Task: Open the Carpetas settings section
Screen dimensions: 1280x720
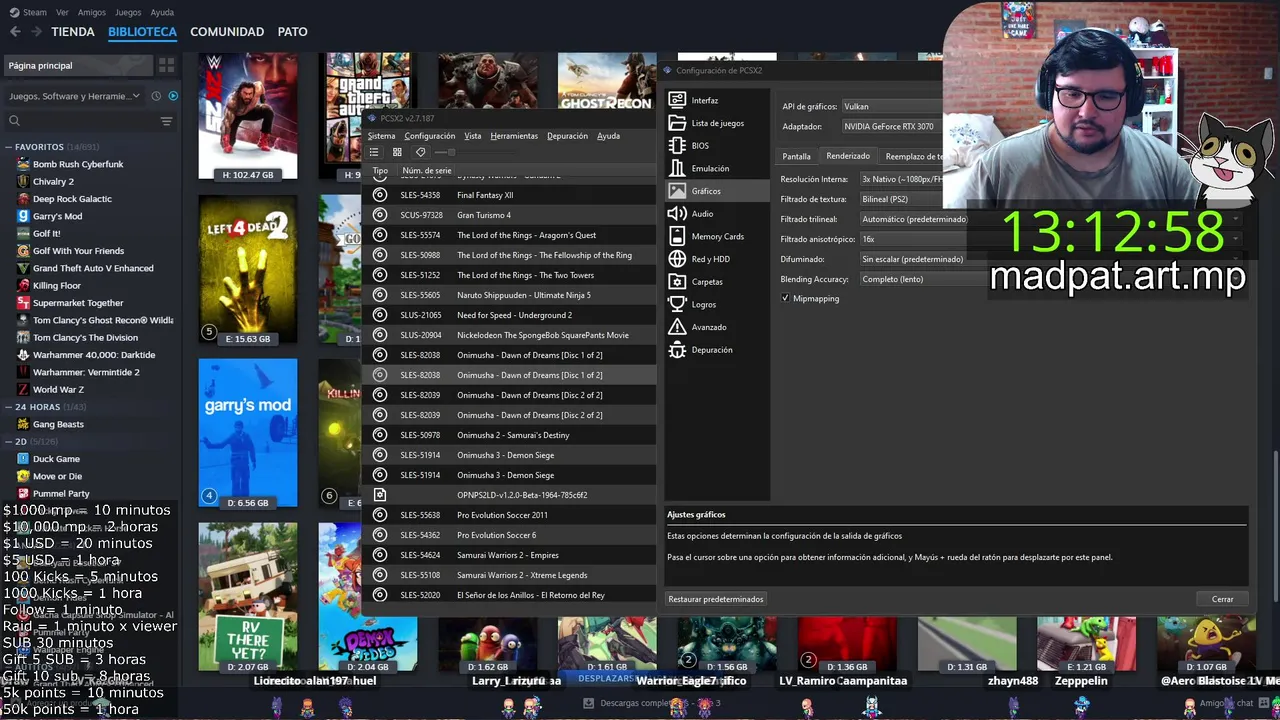Action: (x=717, y=282)
